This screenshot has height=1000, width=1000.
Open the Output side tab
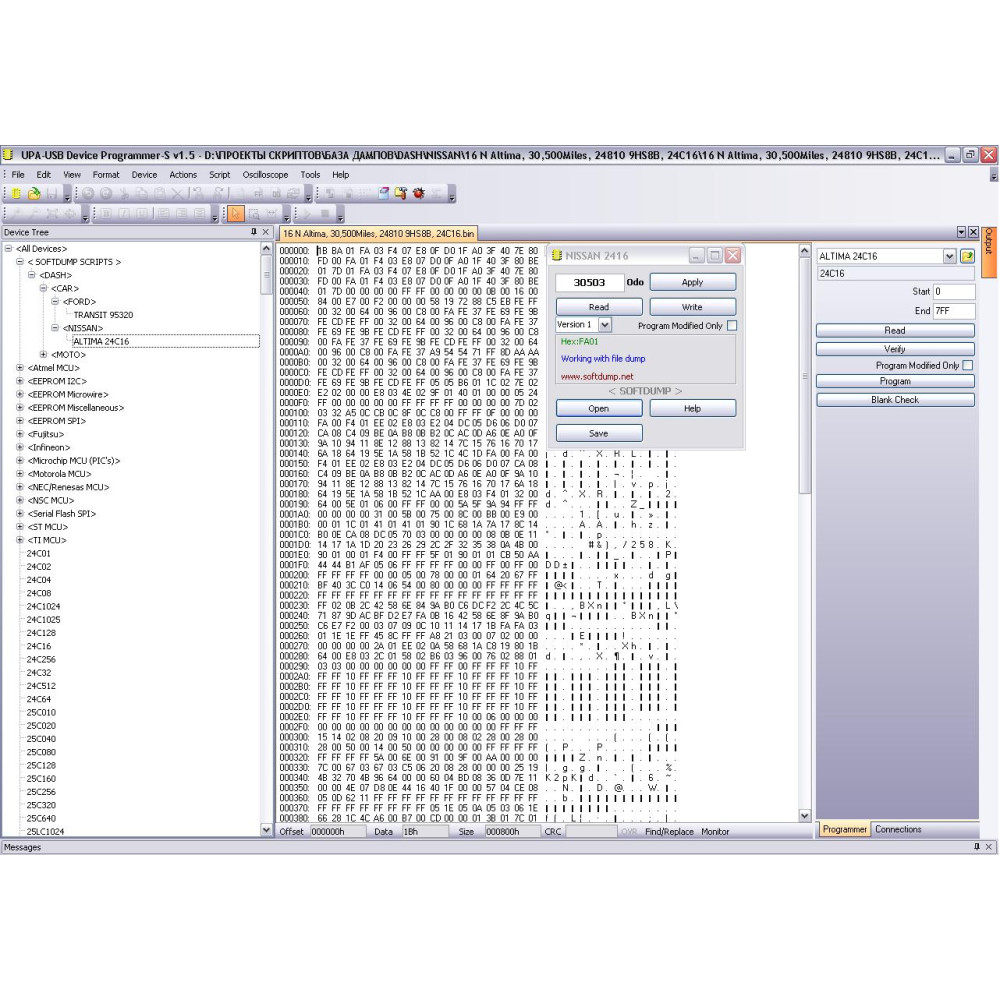pos(989,252)
